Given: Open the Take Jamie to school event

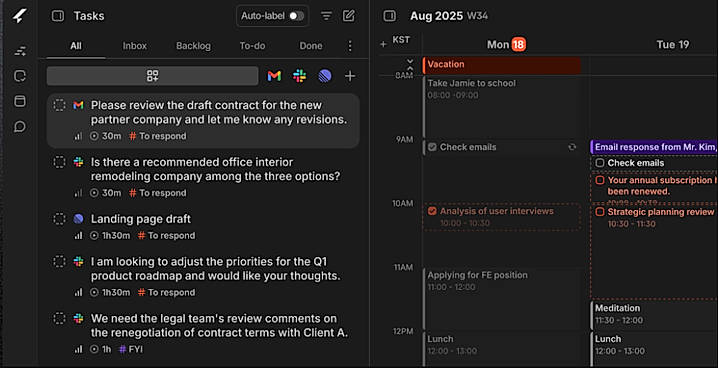Looking at the screenshot, I should click(501, 106).
